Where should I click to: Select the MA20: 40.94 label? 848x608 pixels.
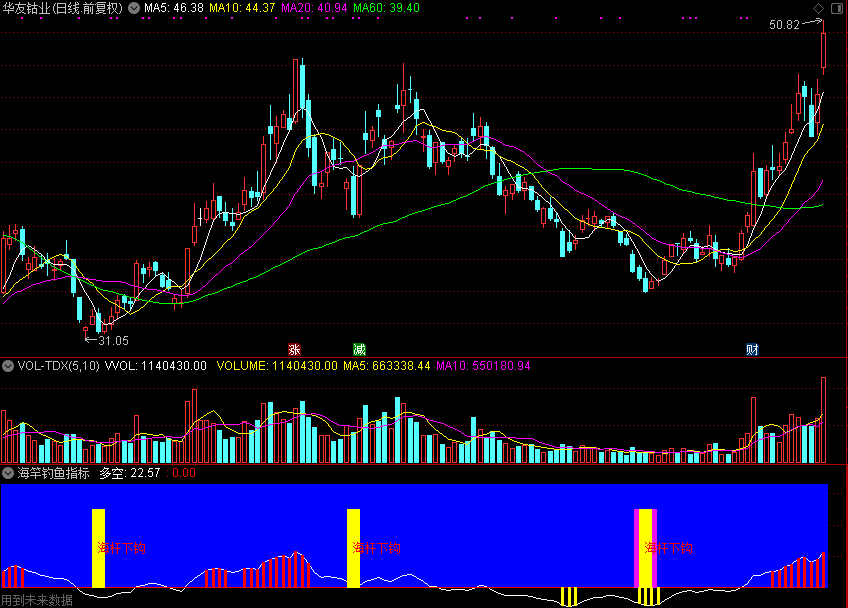314,8
